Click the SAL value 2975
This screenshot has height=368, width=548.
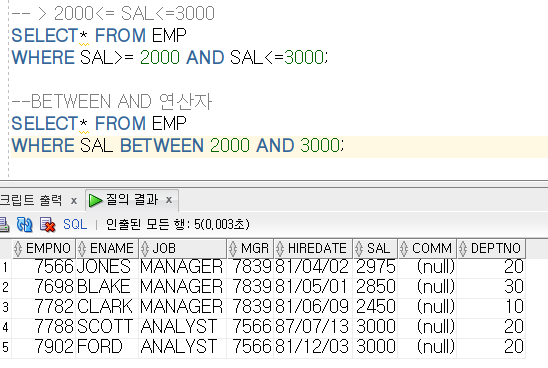(x=376, y=267)
